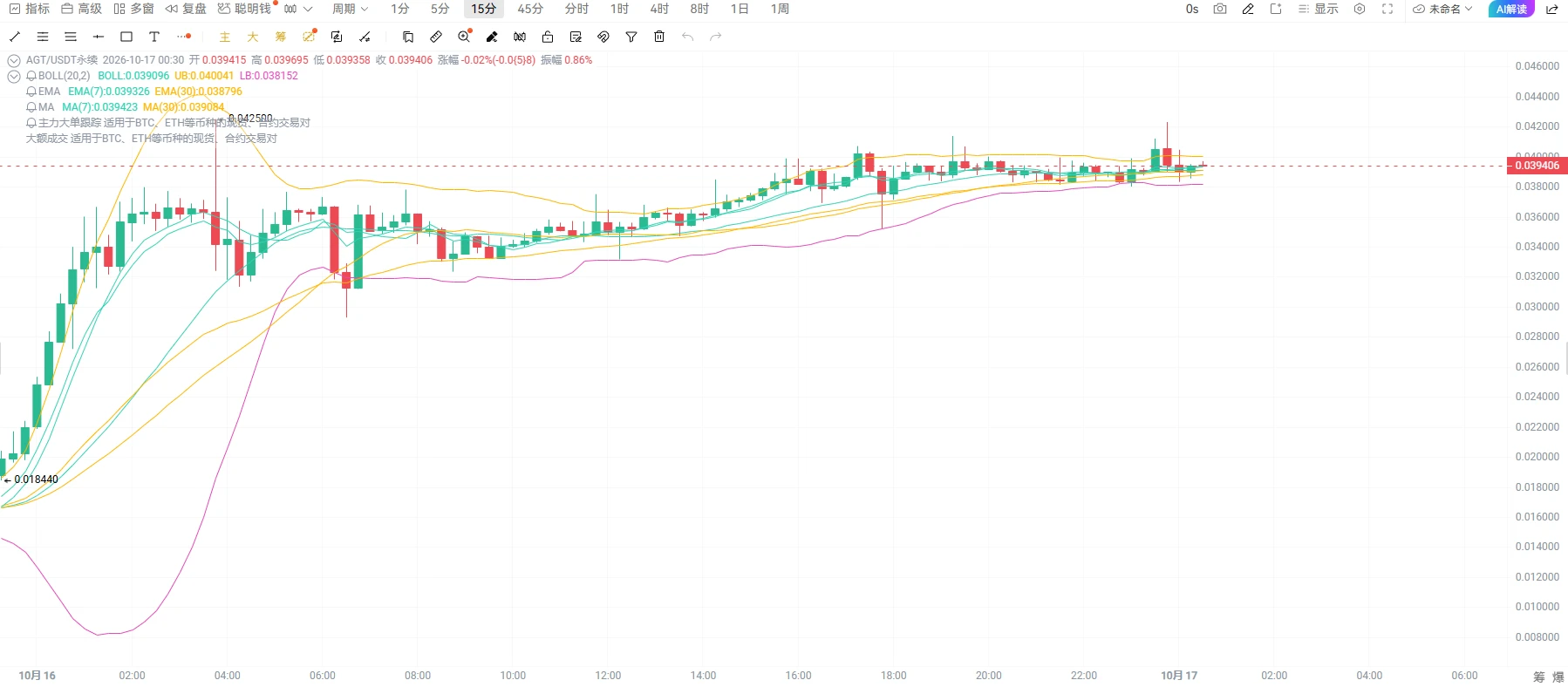Screen dimensions: 1568x687
Task: Switch to the 45分 timeframe
Action: click(530, 9)
